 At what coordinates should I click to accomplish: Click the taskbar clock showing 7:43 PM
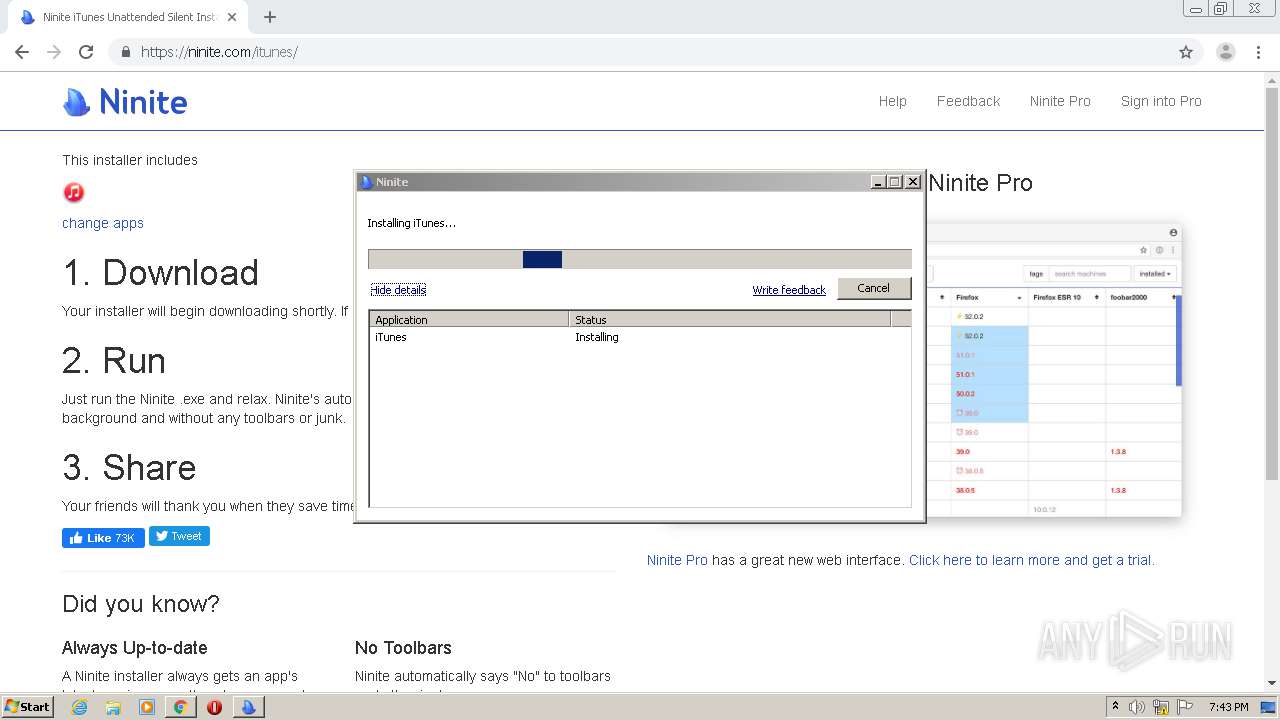click(1228, 707)
